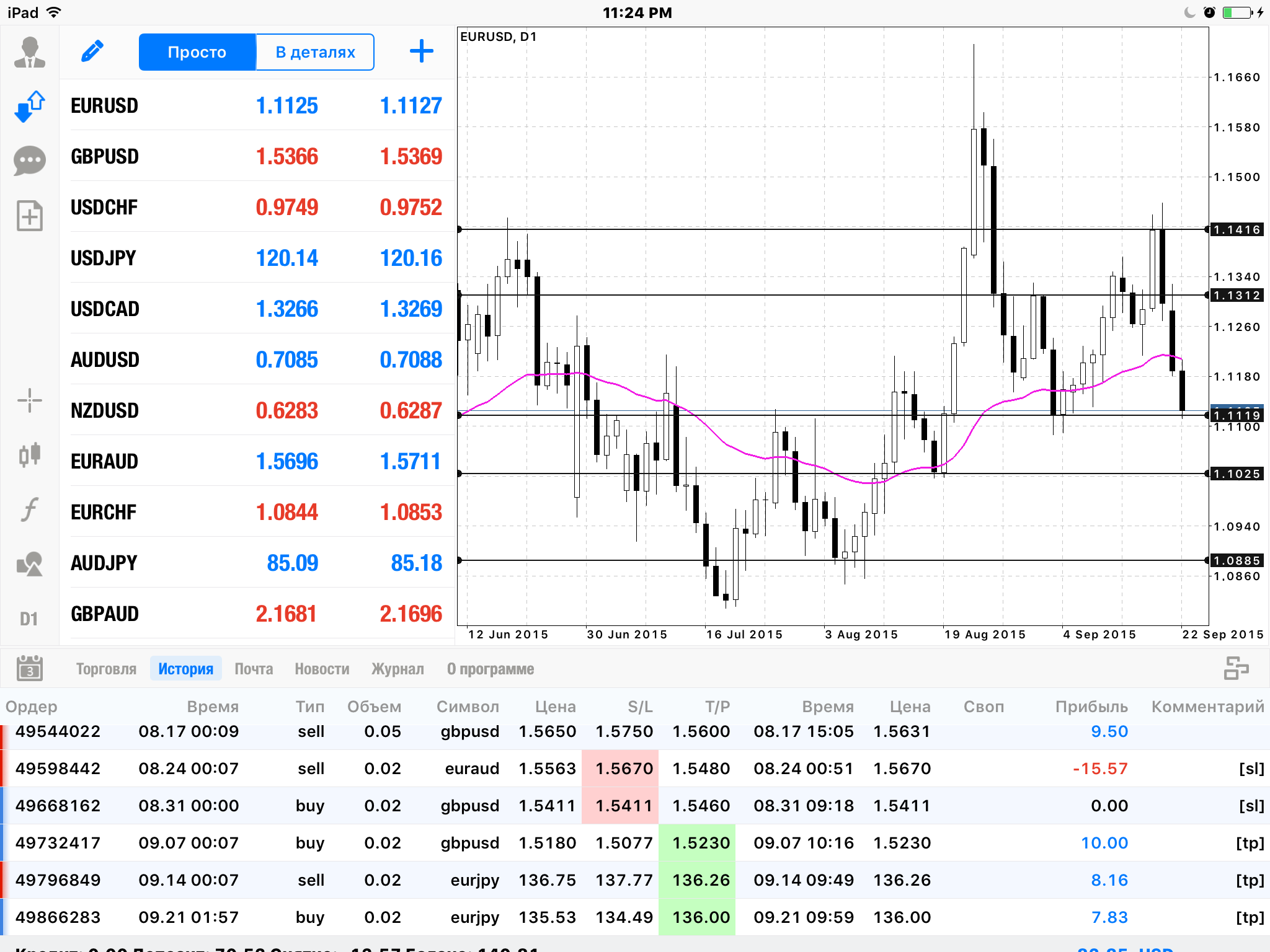
Task: Open the Торговля tab
Action: 106,669
